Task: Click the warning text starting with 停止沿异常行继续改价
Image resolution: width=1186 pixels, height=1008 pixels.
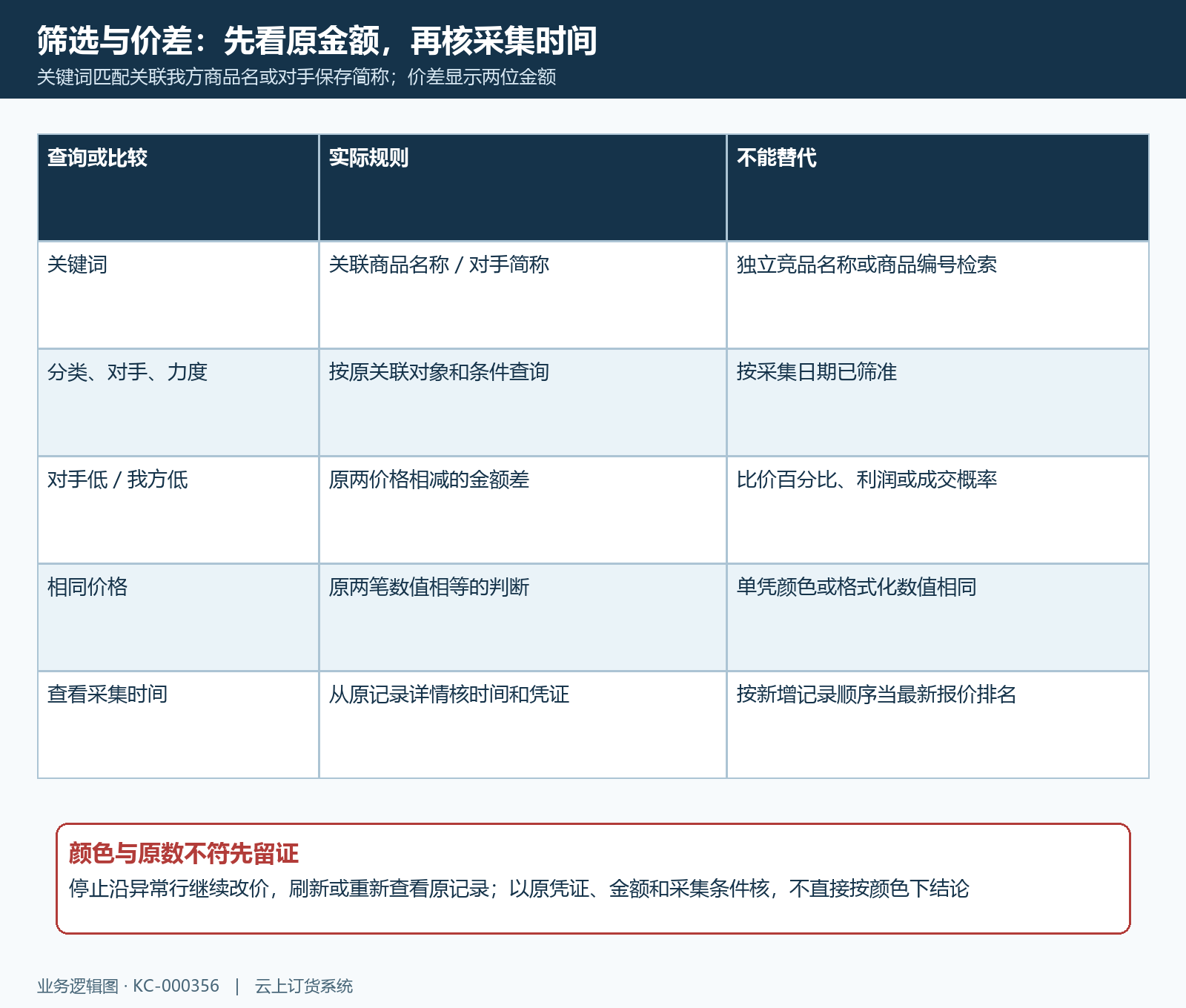Action: (519, 889)
